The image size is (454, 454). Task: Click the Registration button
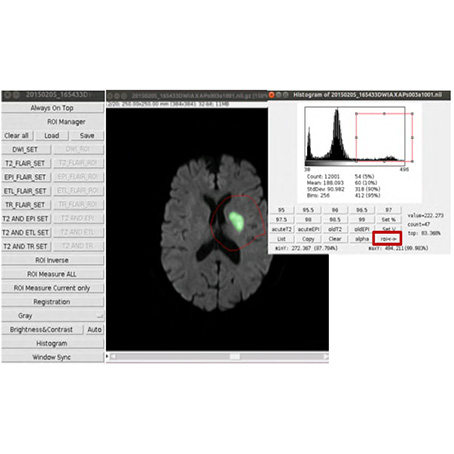[x=53, y=302]
